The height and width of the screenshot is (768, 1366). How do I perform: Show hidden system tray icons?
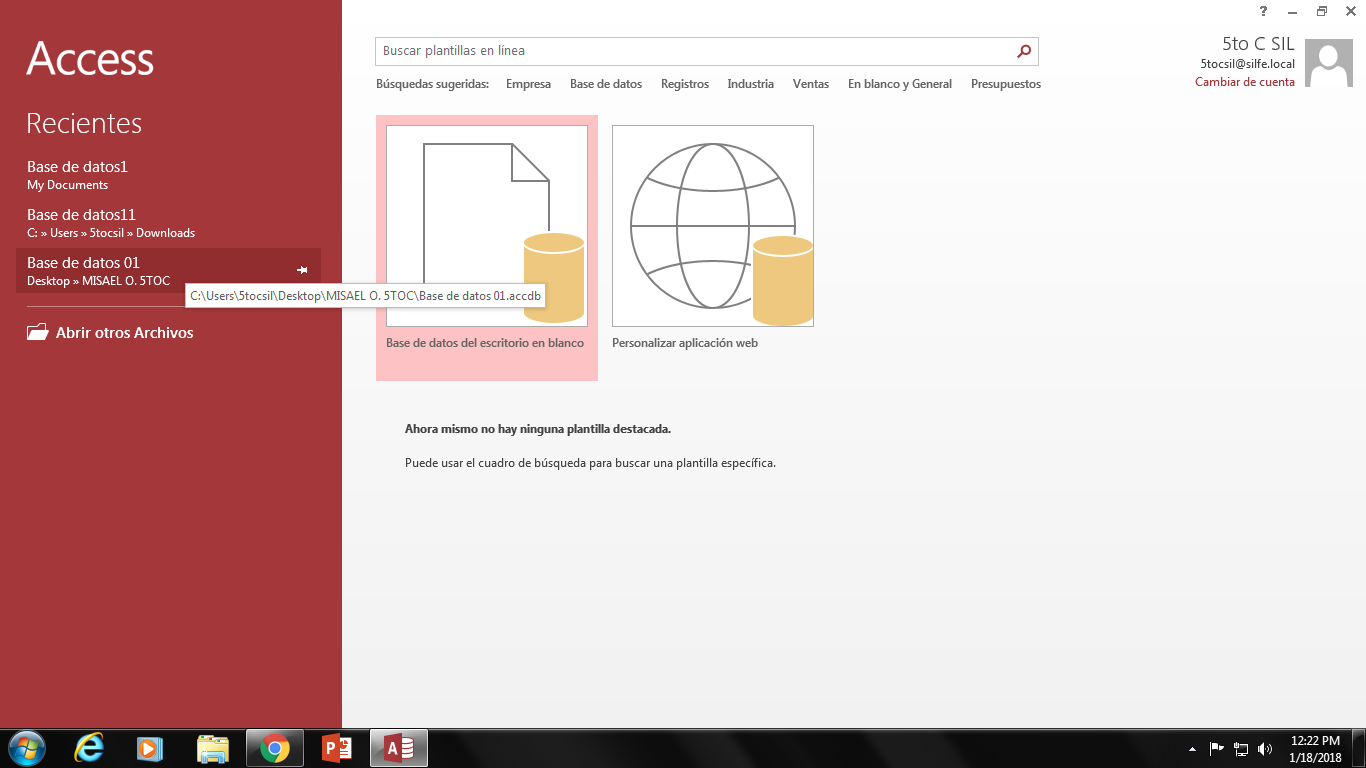click(1192, 749)
